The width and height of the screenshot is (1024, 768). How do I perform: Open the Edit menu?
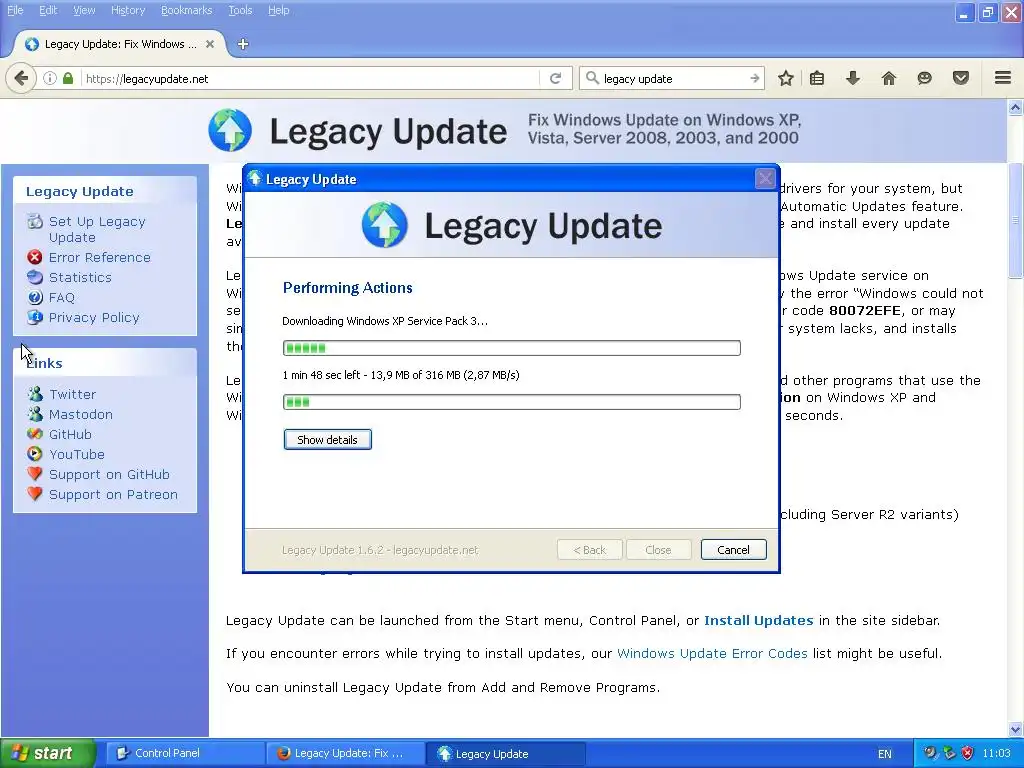tap(48, 10)
